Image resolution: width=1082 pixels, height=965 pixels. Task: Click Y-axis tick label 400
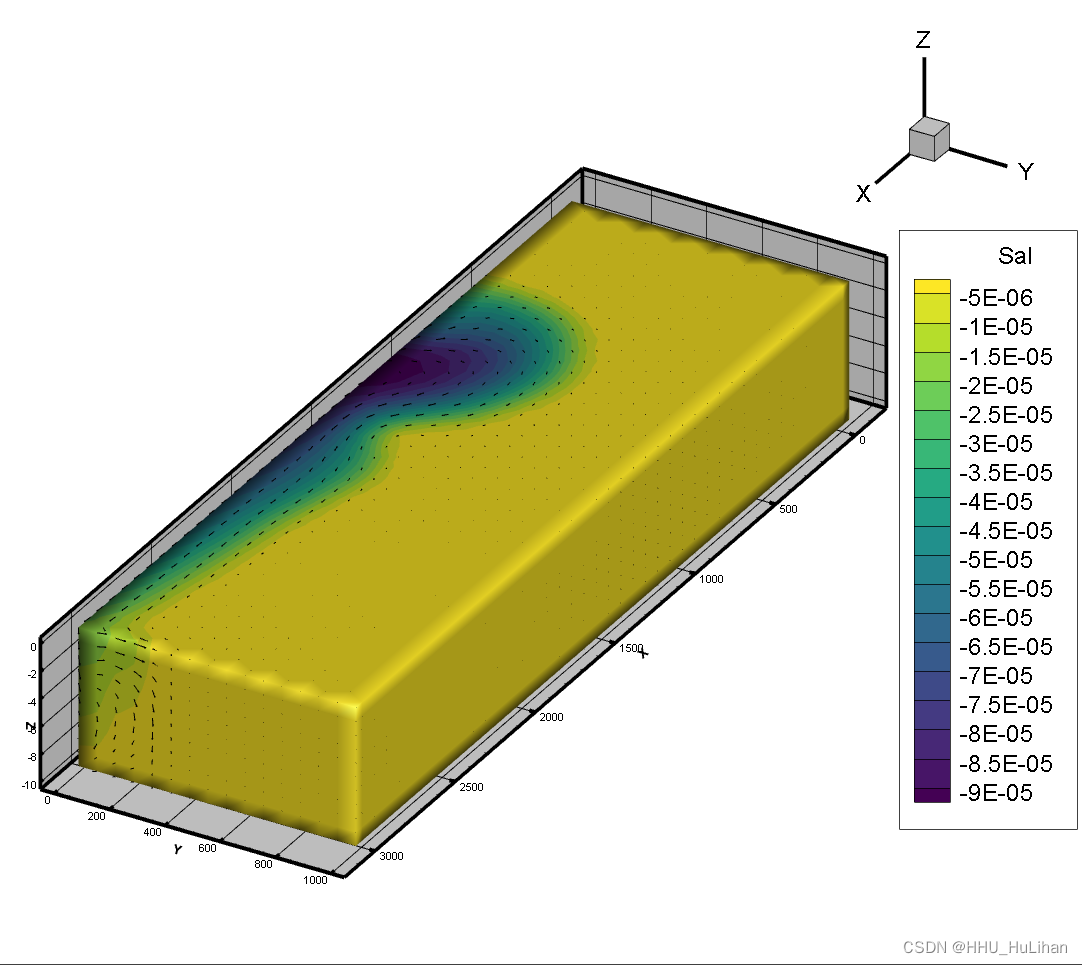pyautogui.click(x=153, y=832)
